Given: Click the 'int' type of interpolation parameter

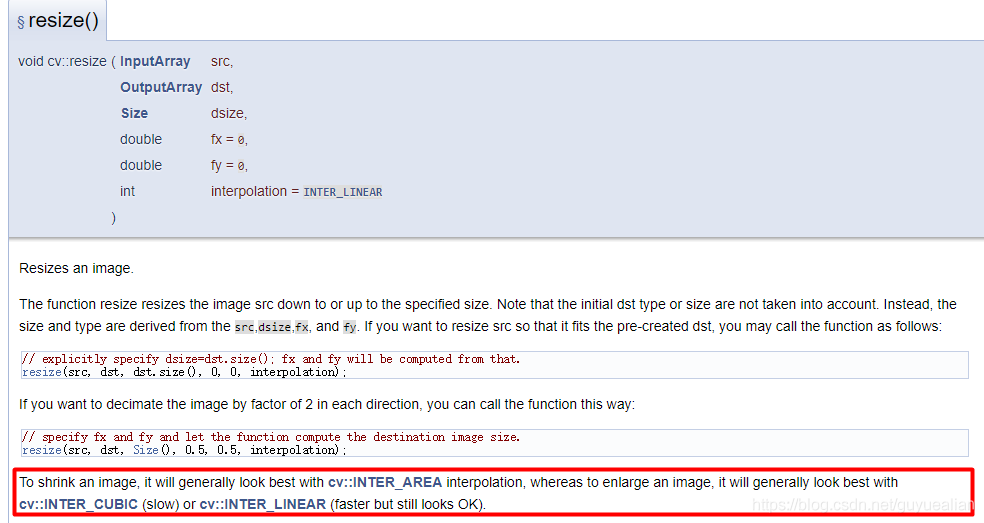Looking at the screenshot, I should pos(127,191).
